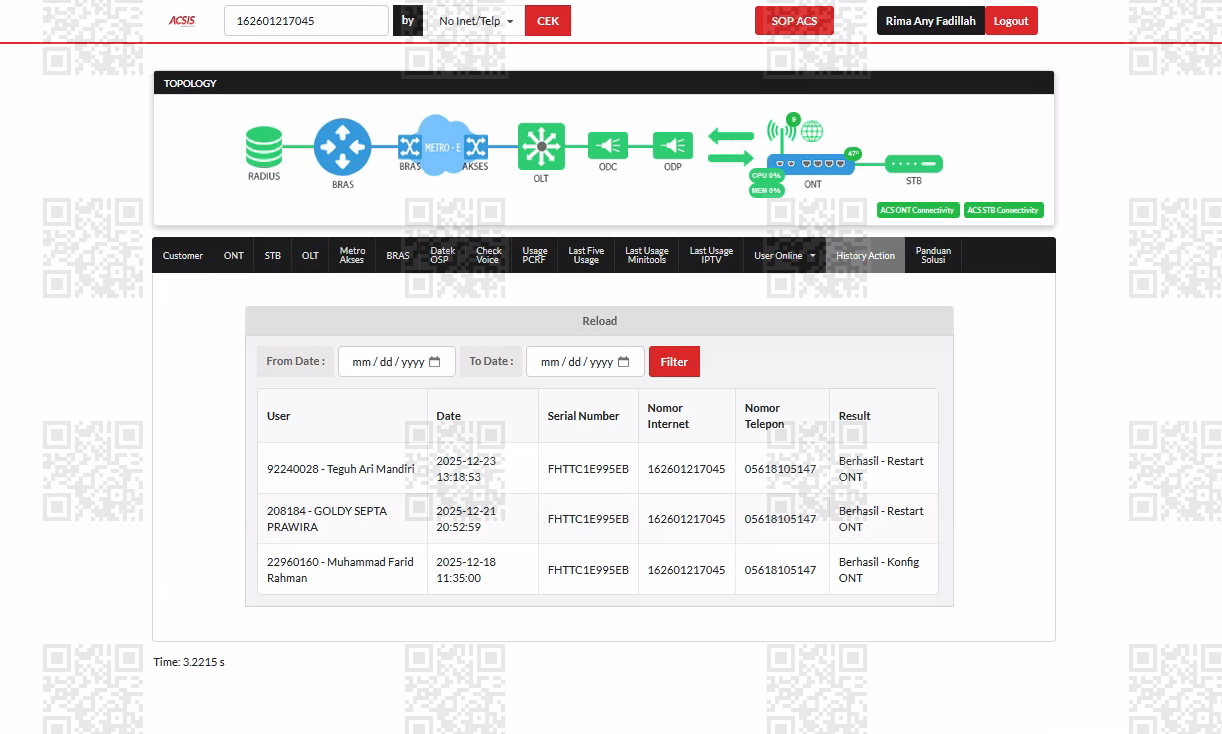Screen dimensions: 1222x734
Task: Open the Last Usage IPTV tab
Action: pos(711,256)
